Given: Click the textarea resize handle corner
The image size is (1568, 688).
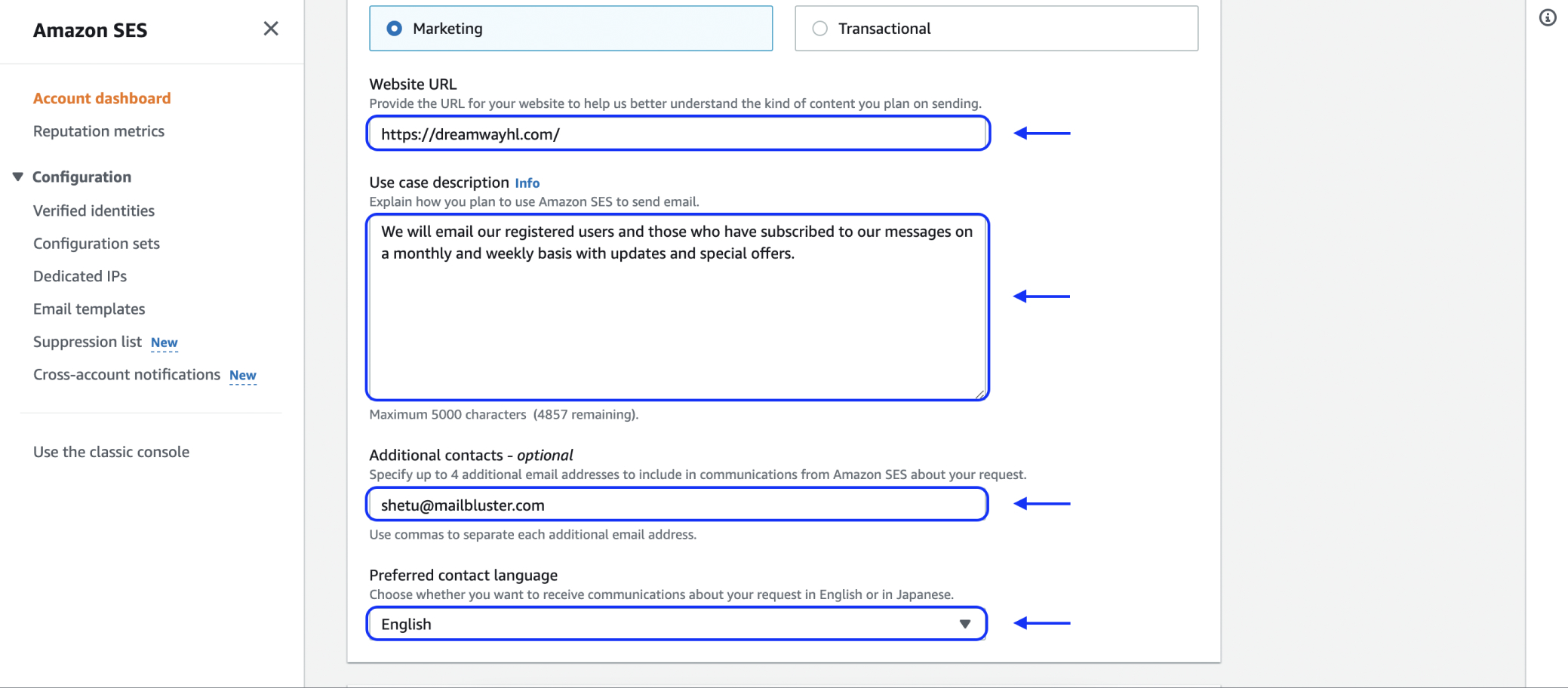Looking at the screenshot, I should [x=979, y=394].
